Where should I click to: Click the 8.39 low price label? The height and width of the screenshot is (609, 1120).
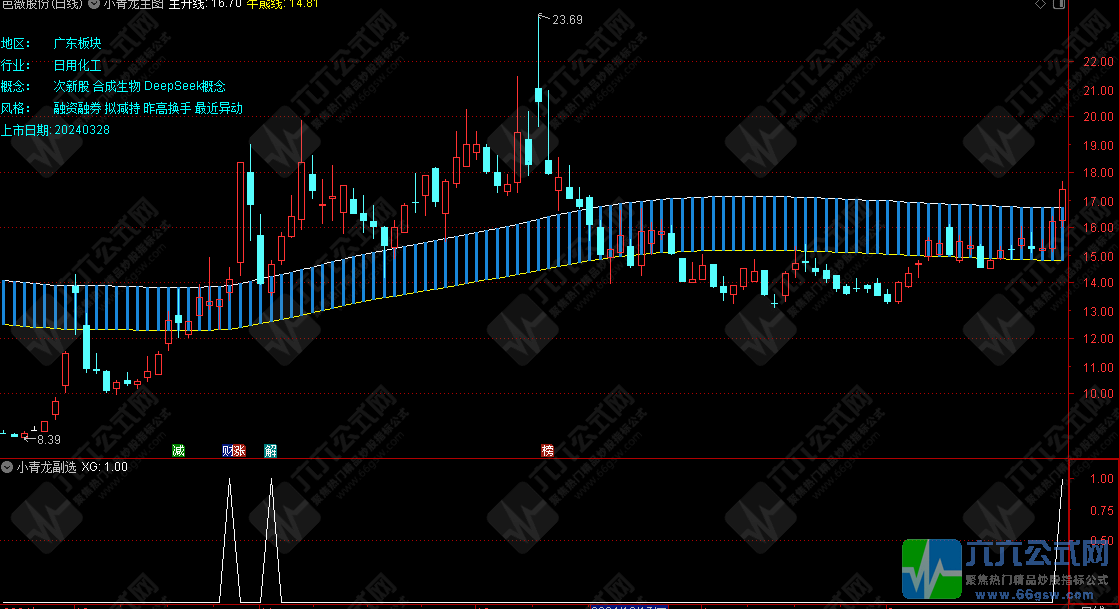48,439
